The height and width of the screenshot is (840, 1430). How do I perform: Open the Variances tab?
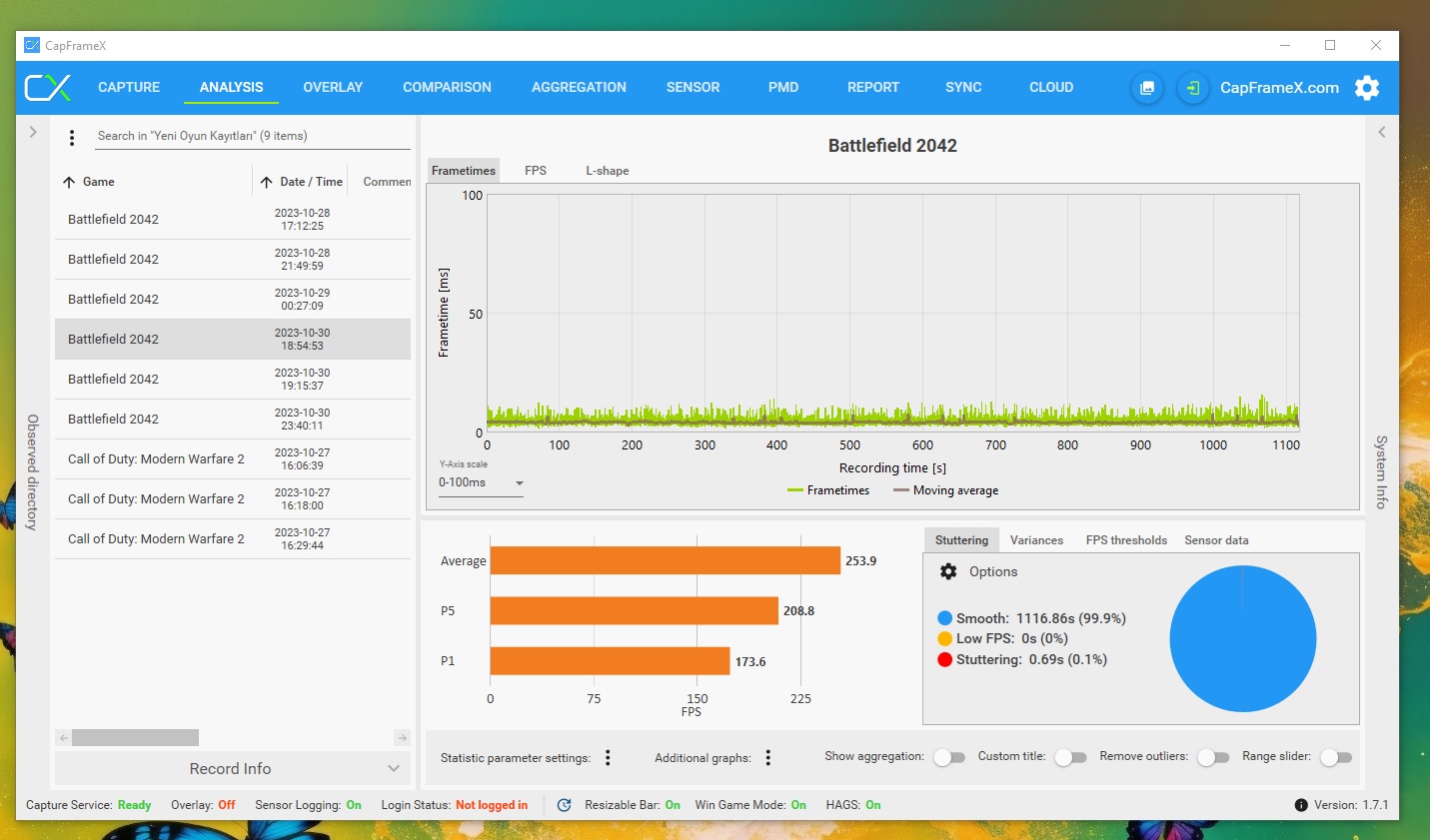point(1036,540)
